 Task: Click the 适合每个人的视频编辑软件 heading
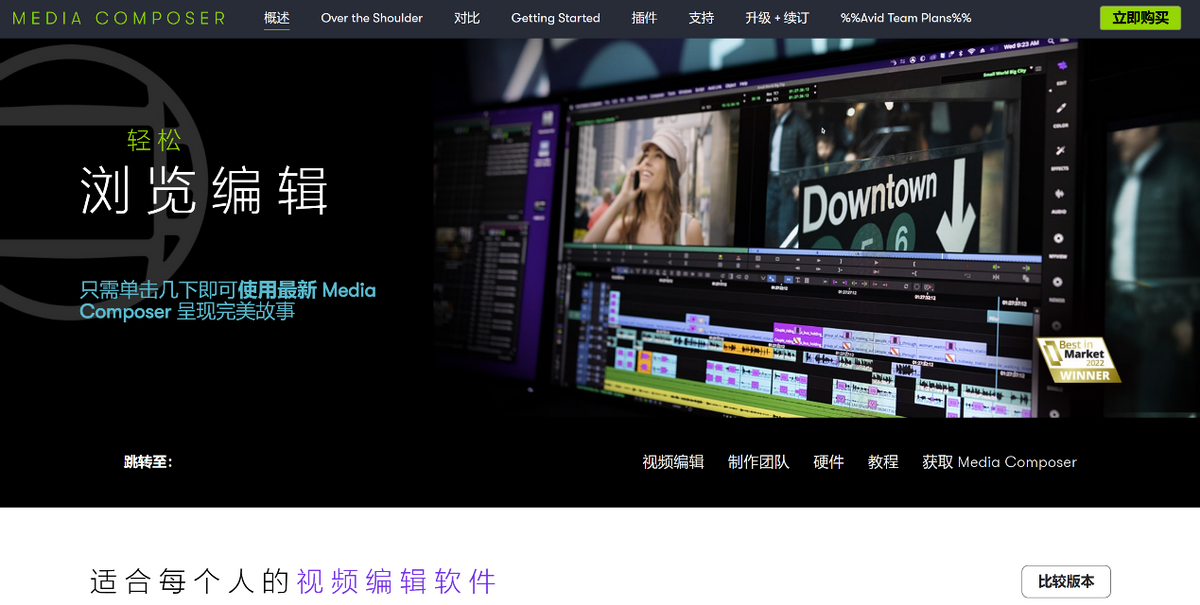click(x=293, y=581)
